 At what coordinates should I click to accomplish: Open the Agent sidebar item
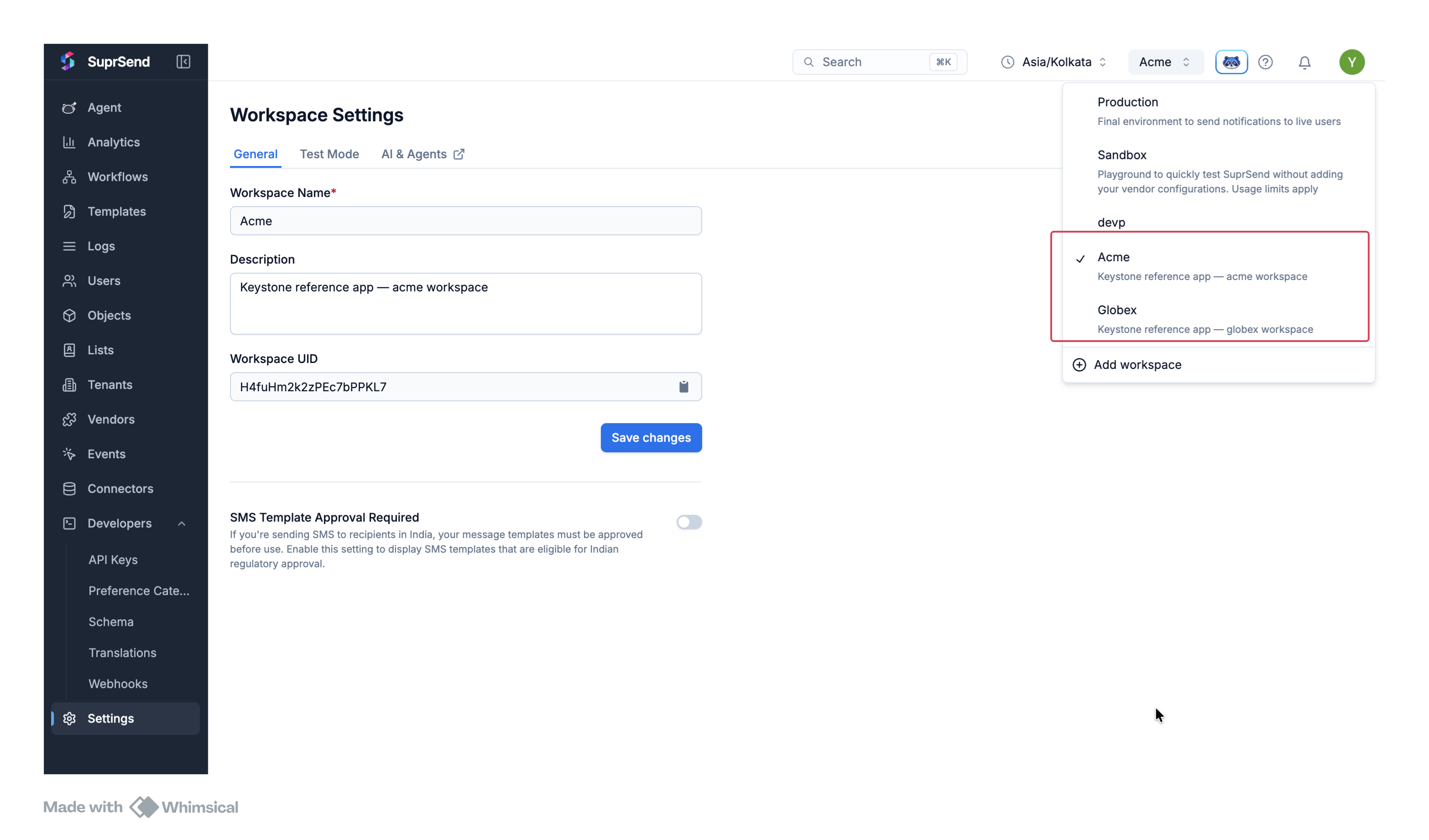point(125,107)
